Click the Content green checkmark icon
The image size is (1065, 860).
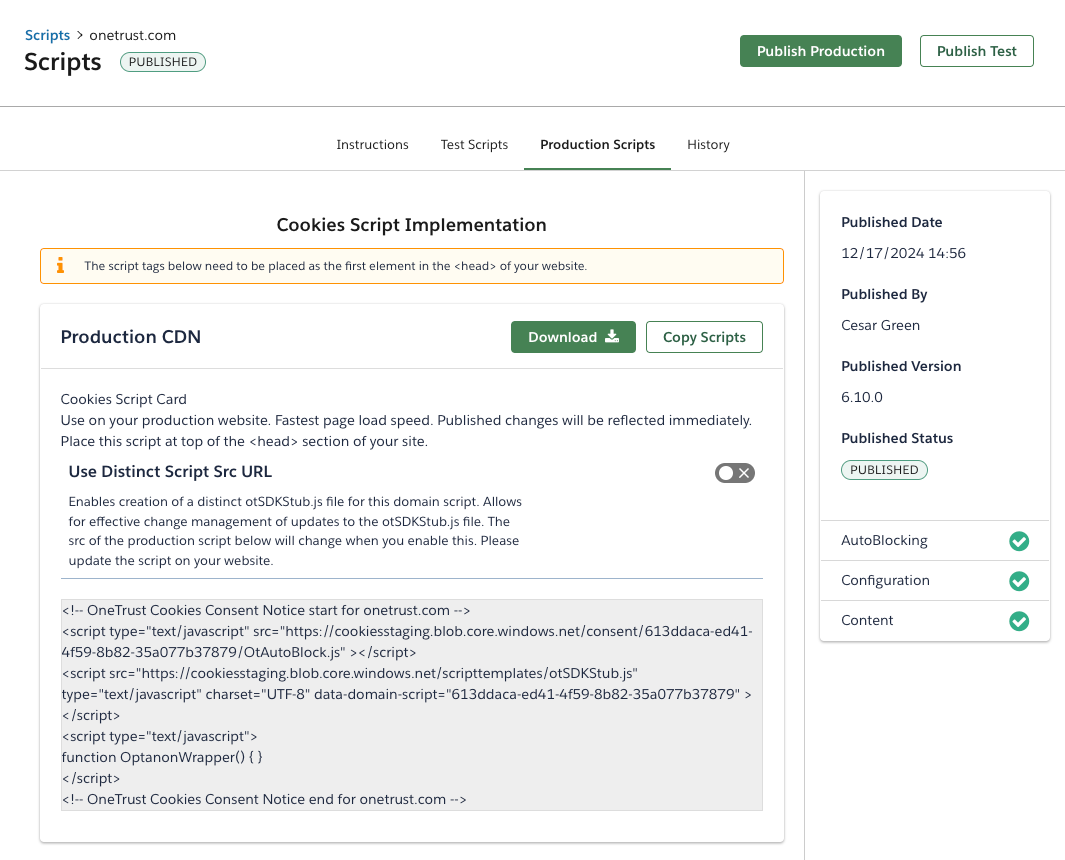point(1018,621)
